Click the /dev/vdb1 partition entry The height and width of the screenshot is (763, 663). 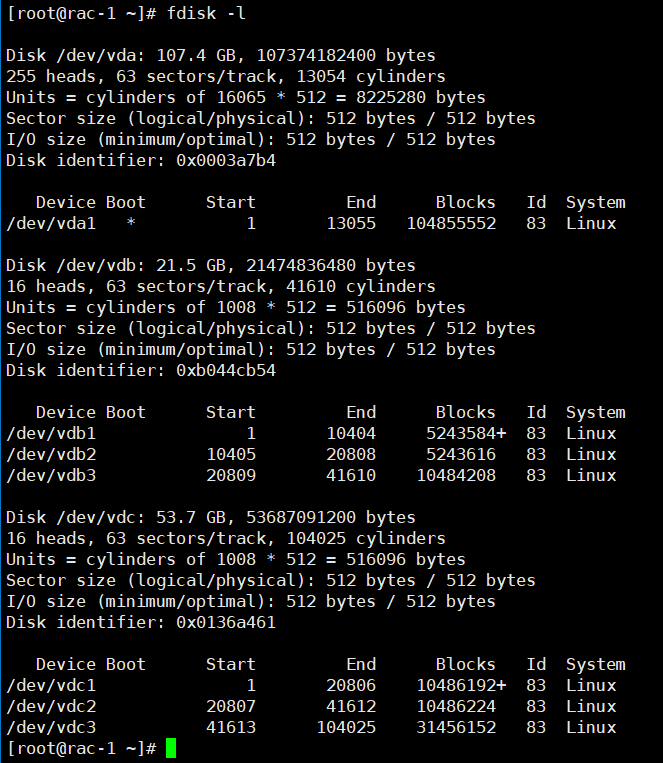coord(51,433)
